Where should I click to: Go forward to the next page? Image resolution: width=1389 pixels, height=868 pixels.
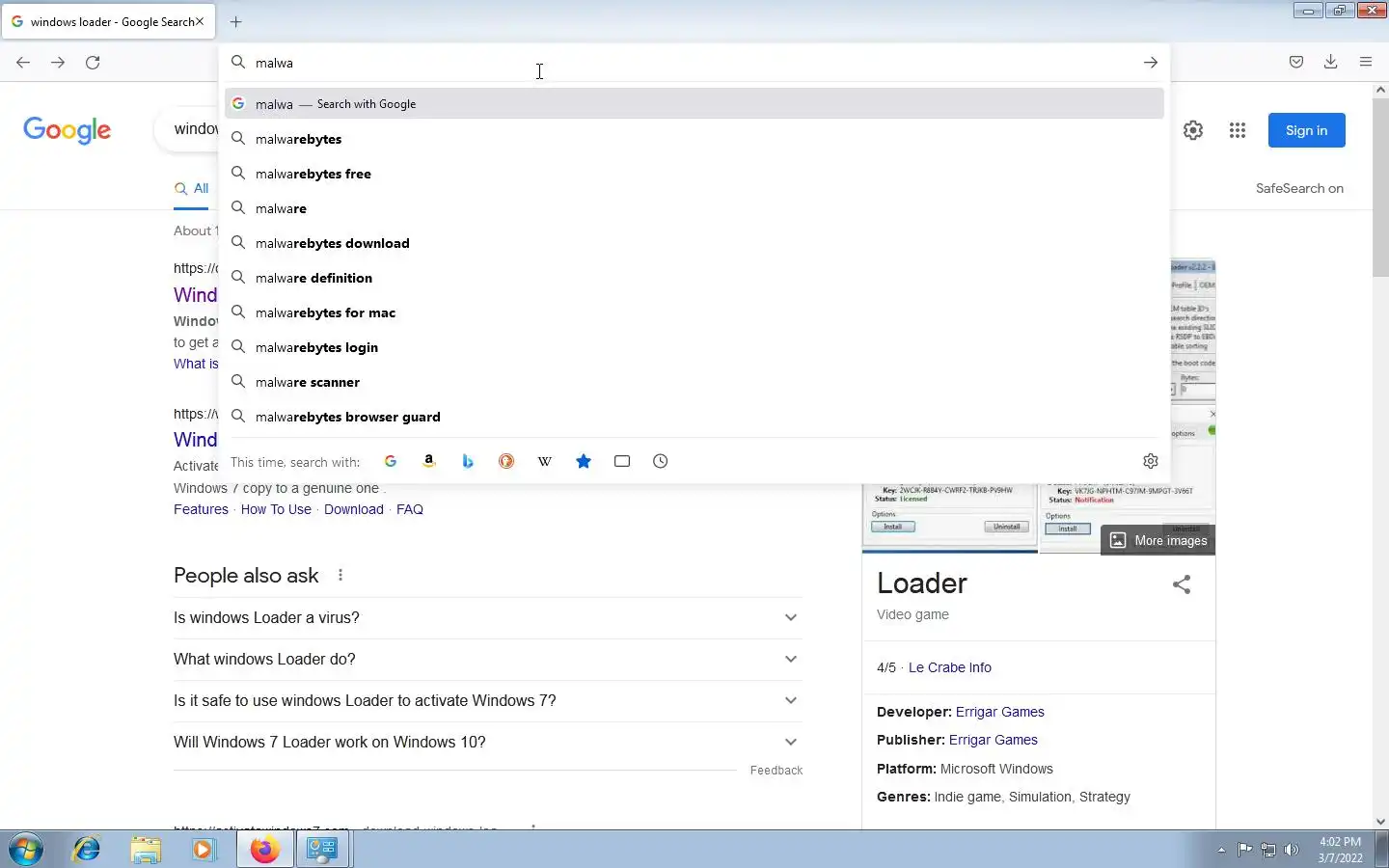click(58, 63)
